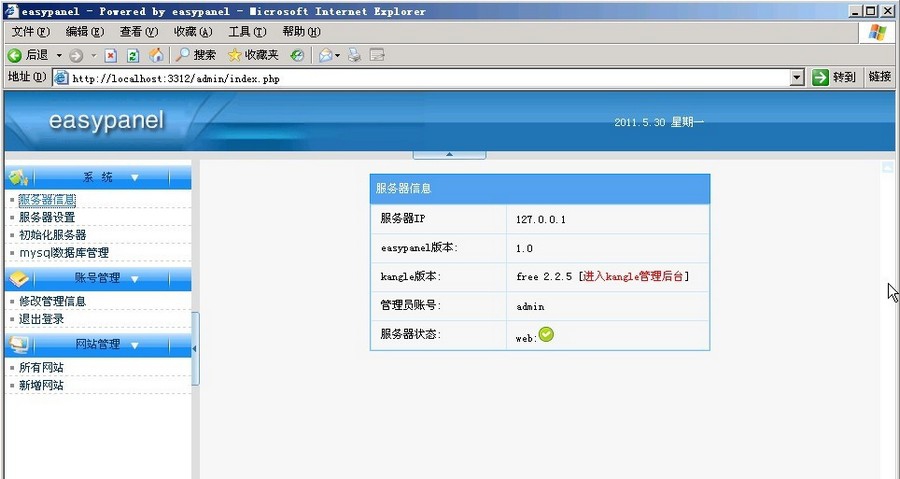Click the 127.0.0.1 server IP value
Image resolution: width=900 pixels, height=479 pixels.
click(541, 220)
